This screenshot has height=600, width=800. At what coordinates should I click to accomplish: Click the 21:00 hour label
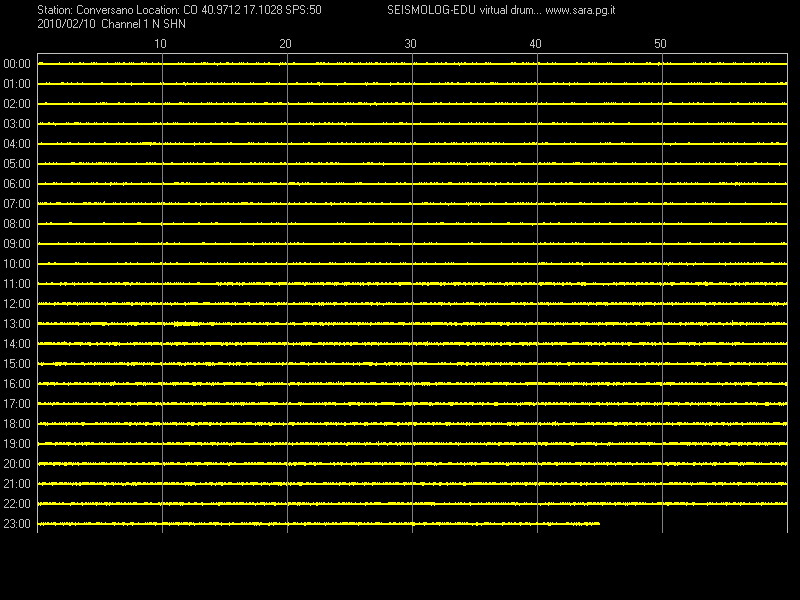point(17,484)
